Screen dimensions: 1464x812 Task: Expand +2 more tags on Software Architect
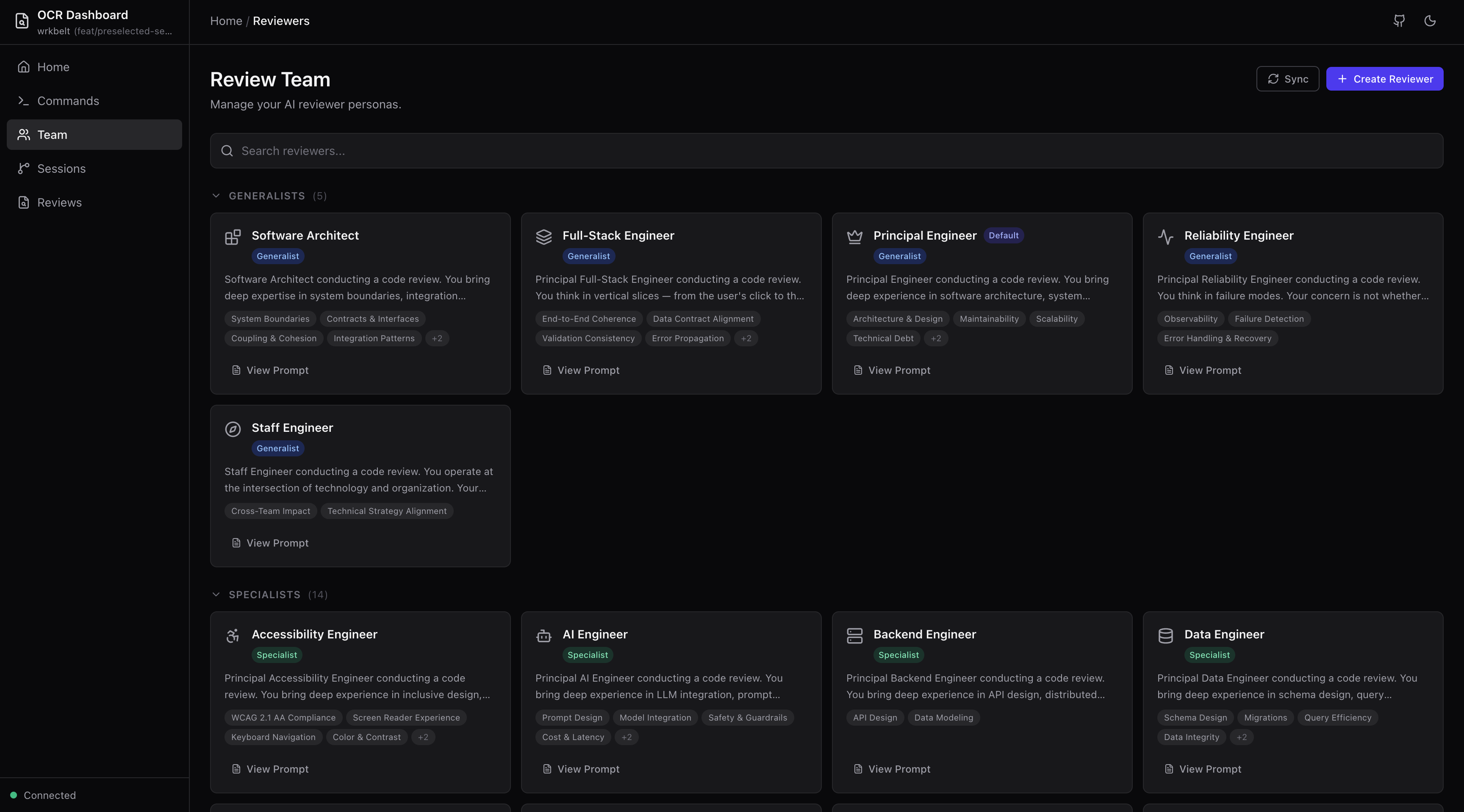[x=436, y=338]
